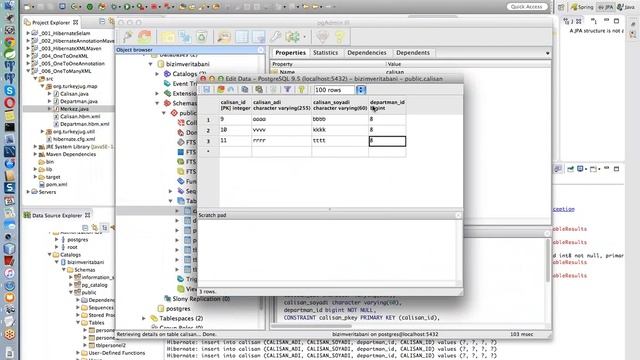The width and height of the screenshot is (640, 360).
Task: Expand Tablespaces (2) node
Action: tap(144, 318)
